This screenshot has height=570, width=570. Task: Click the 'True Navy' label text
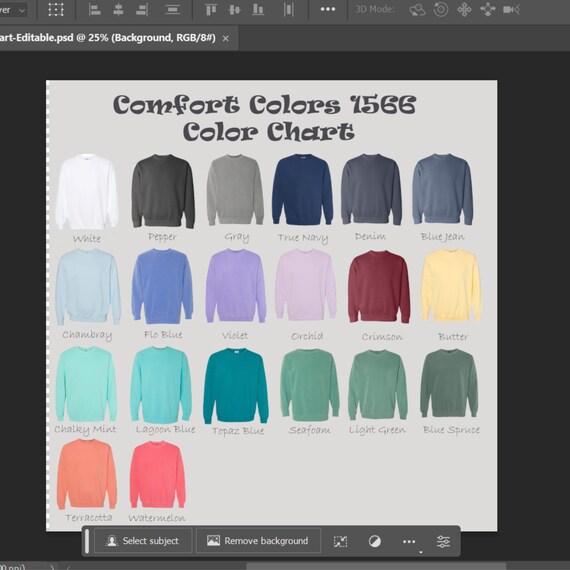303,238
